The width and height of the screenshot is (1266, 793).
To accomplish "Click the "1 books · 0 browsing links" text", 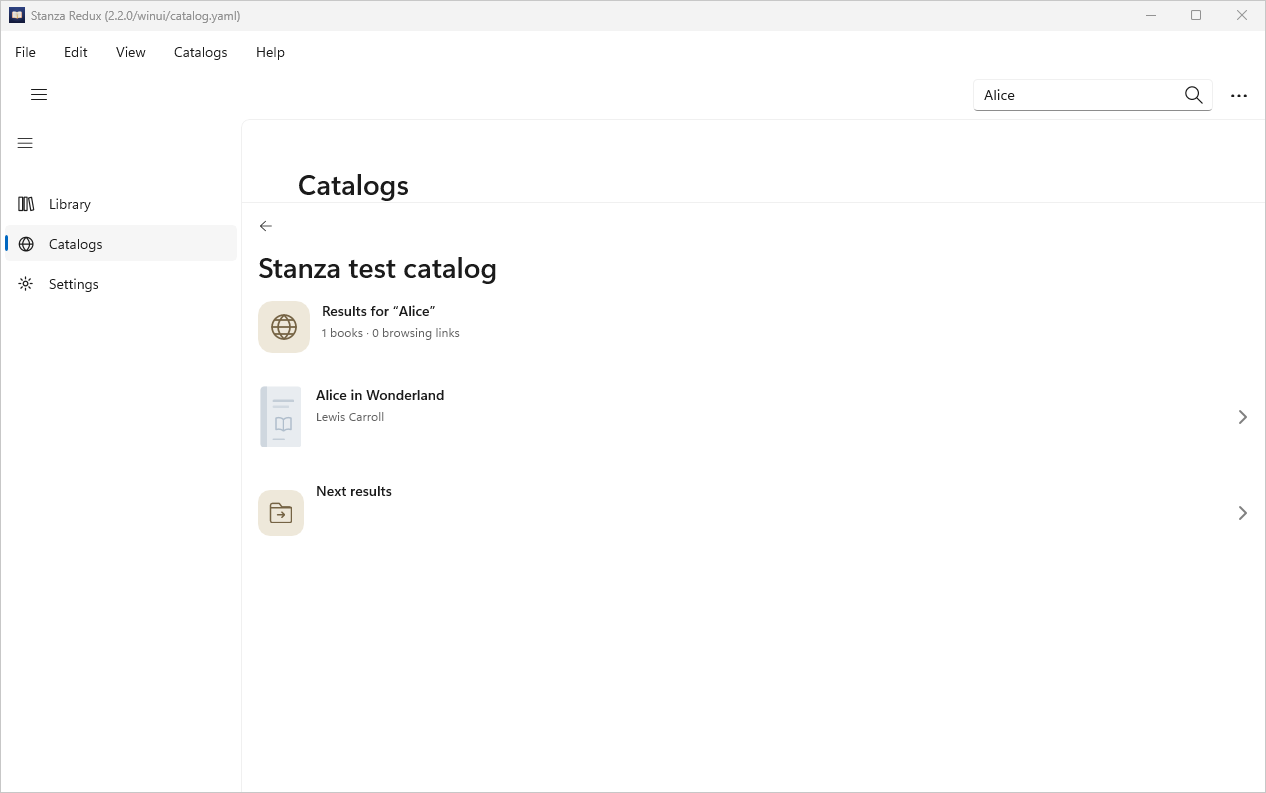I will (391, 333).
